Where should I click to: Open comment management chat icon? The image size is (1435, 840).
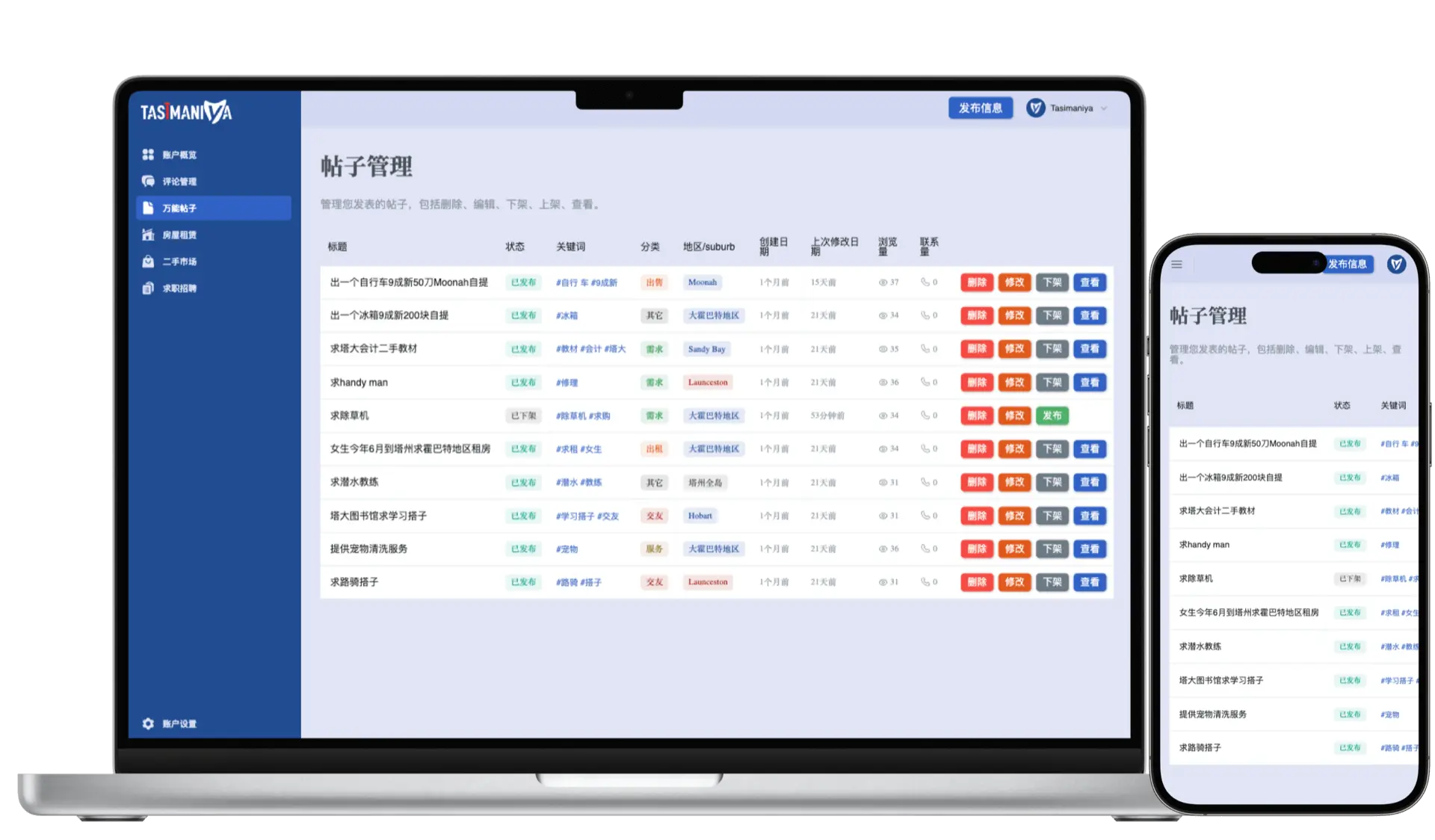[x=148, y=182]
